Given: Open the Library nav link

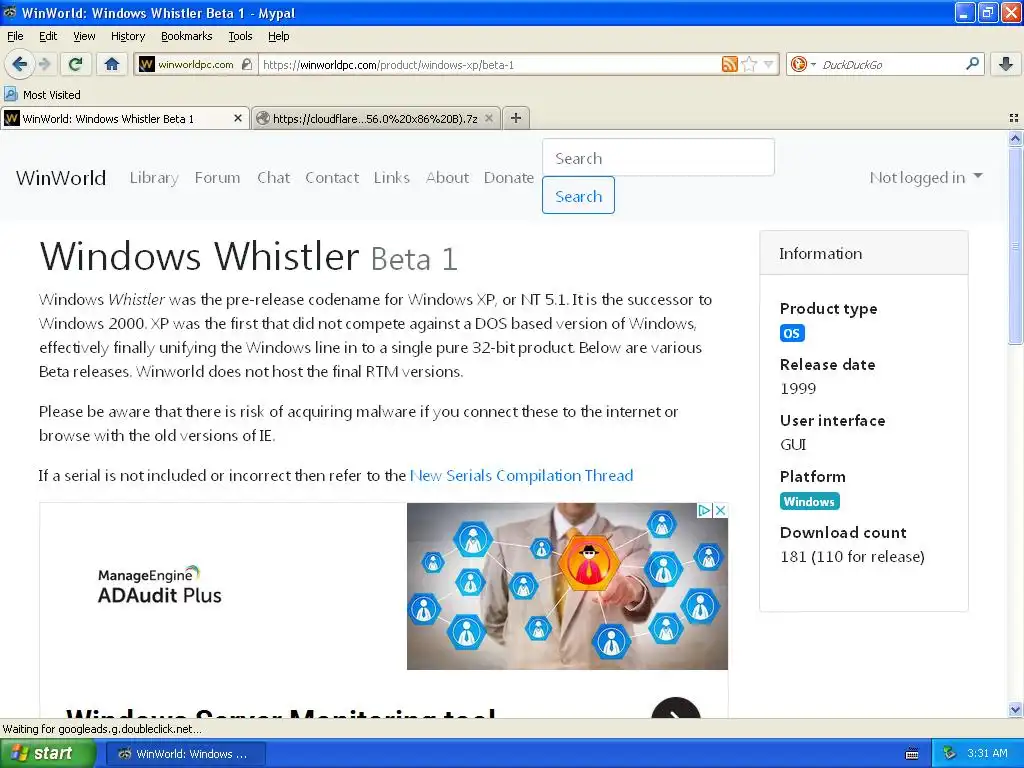Looking at the screenshot, I should coord(154,178).
